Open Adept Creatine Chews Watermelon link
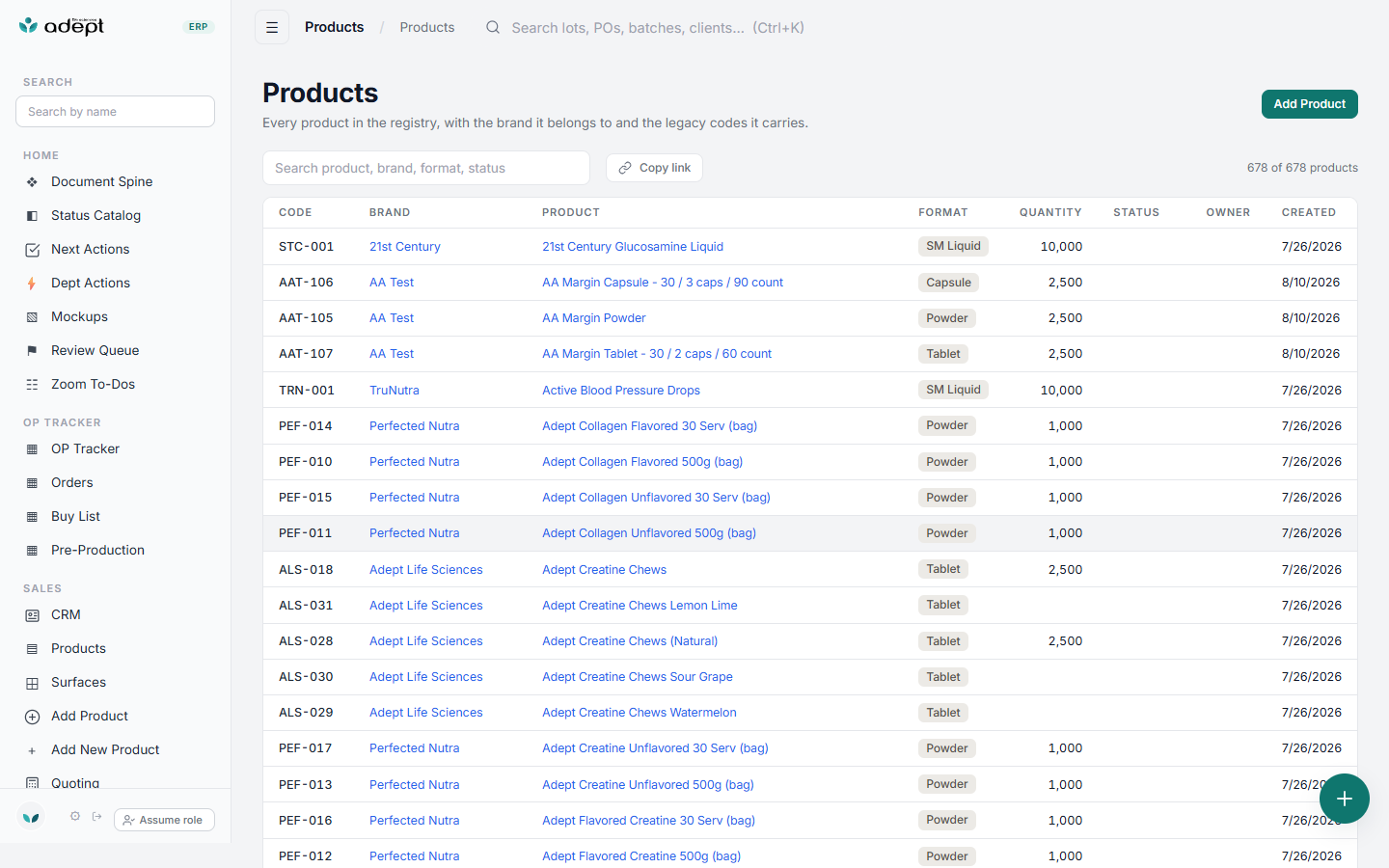Viewport: 1389px width, 868px height. 639,713
